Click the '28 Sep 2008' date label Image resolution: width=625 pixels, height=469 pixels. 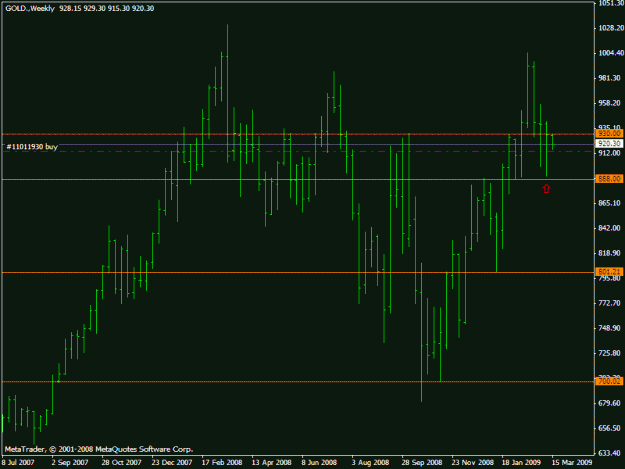click(422, 463)
